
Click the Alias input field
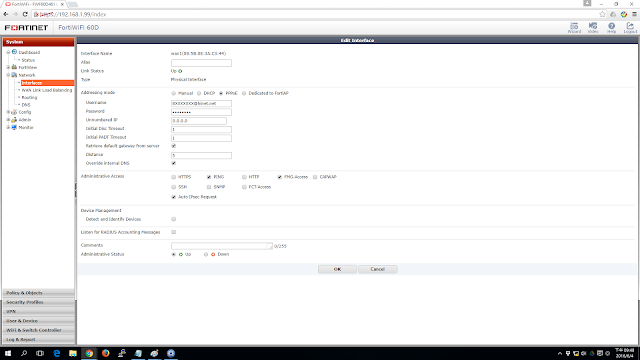click(201, 63)
